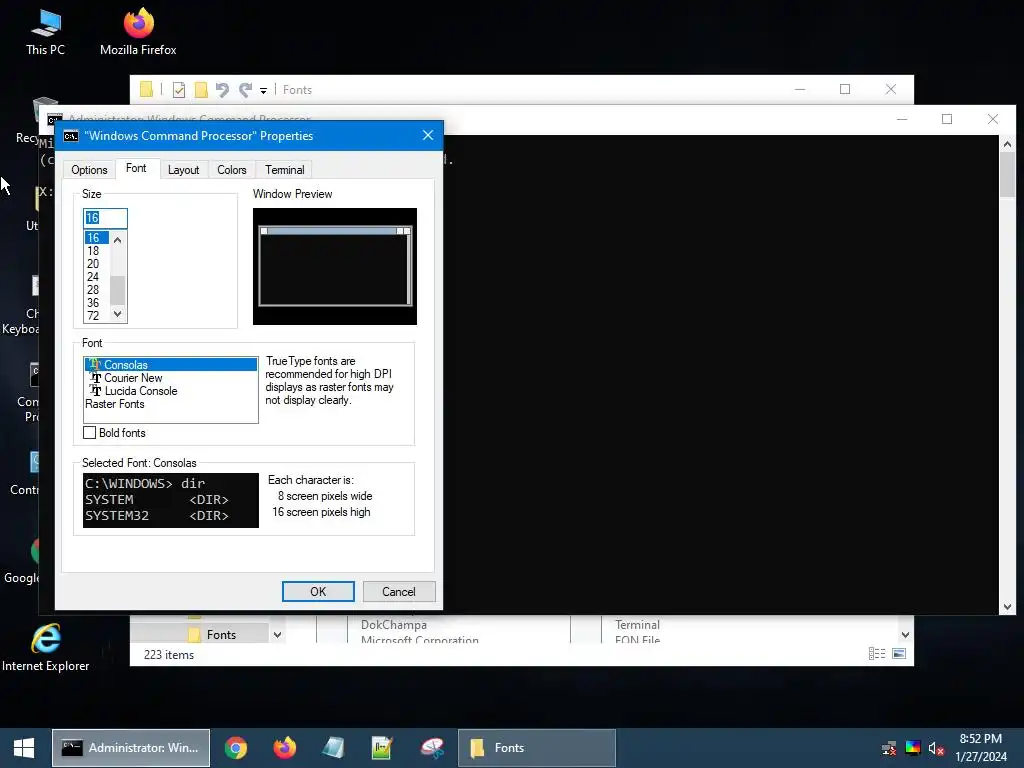Launch Firefox from the taskbar

(x=284, y=748)
